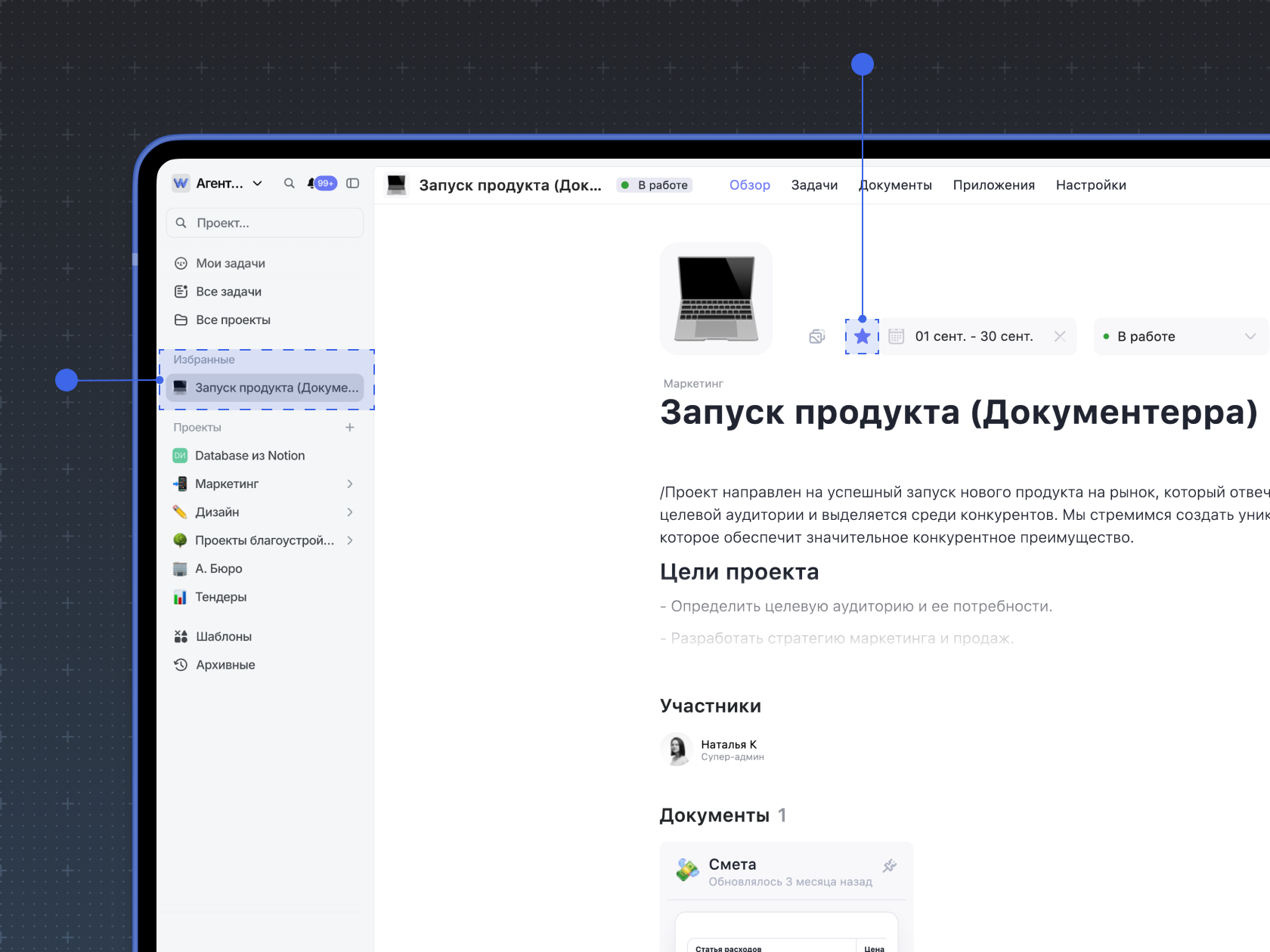Open the calendar date picker icon
The width and height of the screenshot is (1270, 952).
pos(897,337)
